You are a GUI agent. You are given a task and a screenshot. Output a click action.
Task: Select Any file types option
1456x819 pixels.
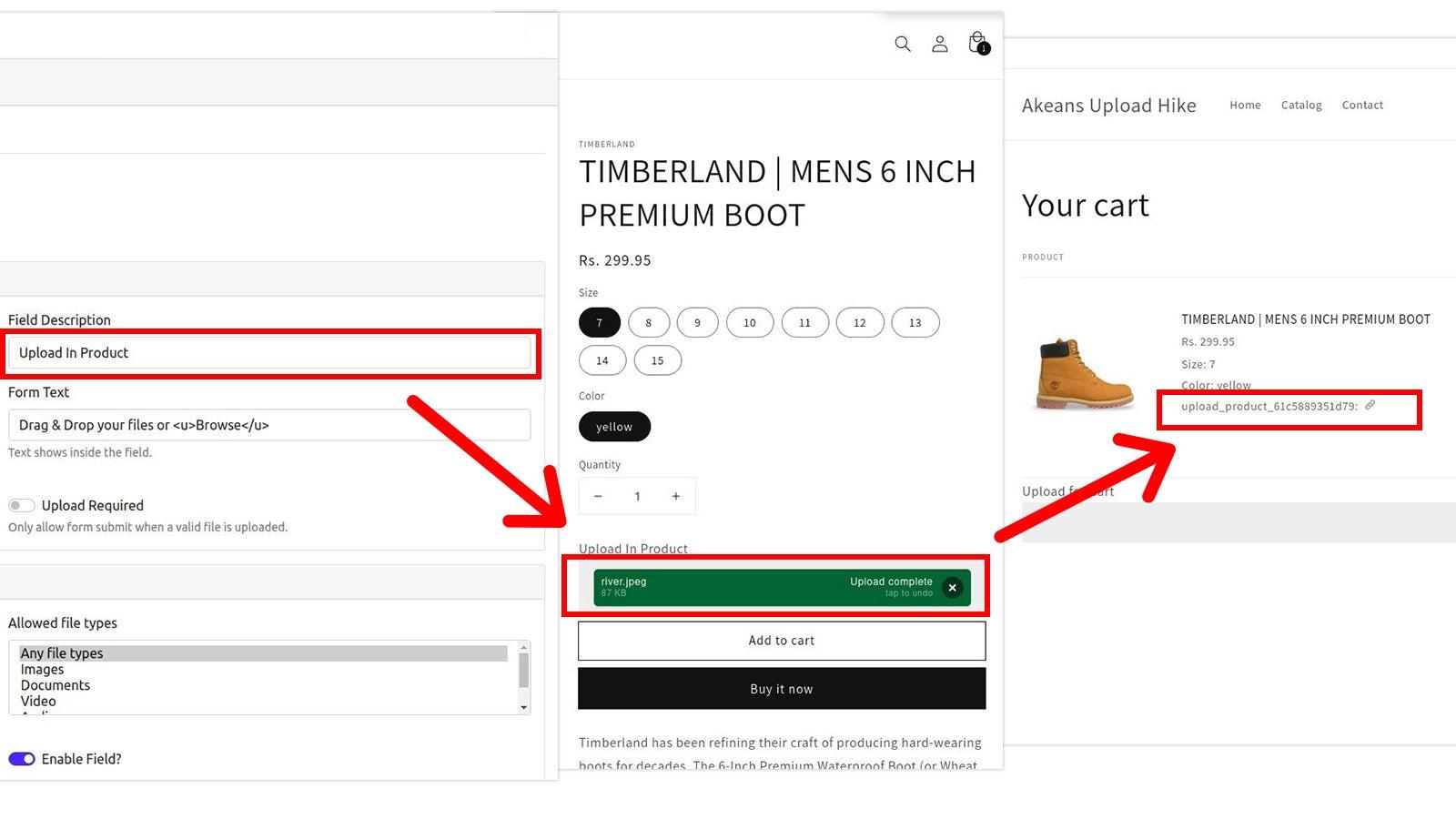(x=61, y=652)
